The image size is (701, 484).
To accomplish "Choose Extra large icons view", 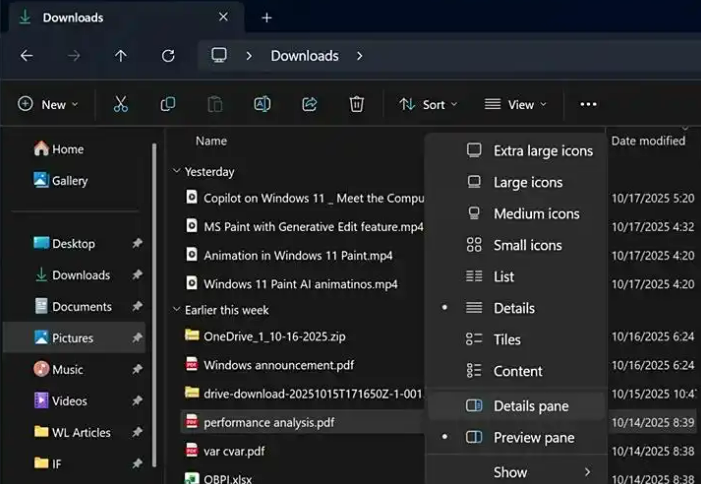I will click(x=542, y=151).
